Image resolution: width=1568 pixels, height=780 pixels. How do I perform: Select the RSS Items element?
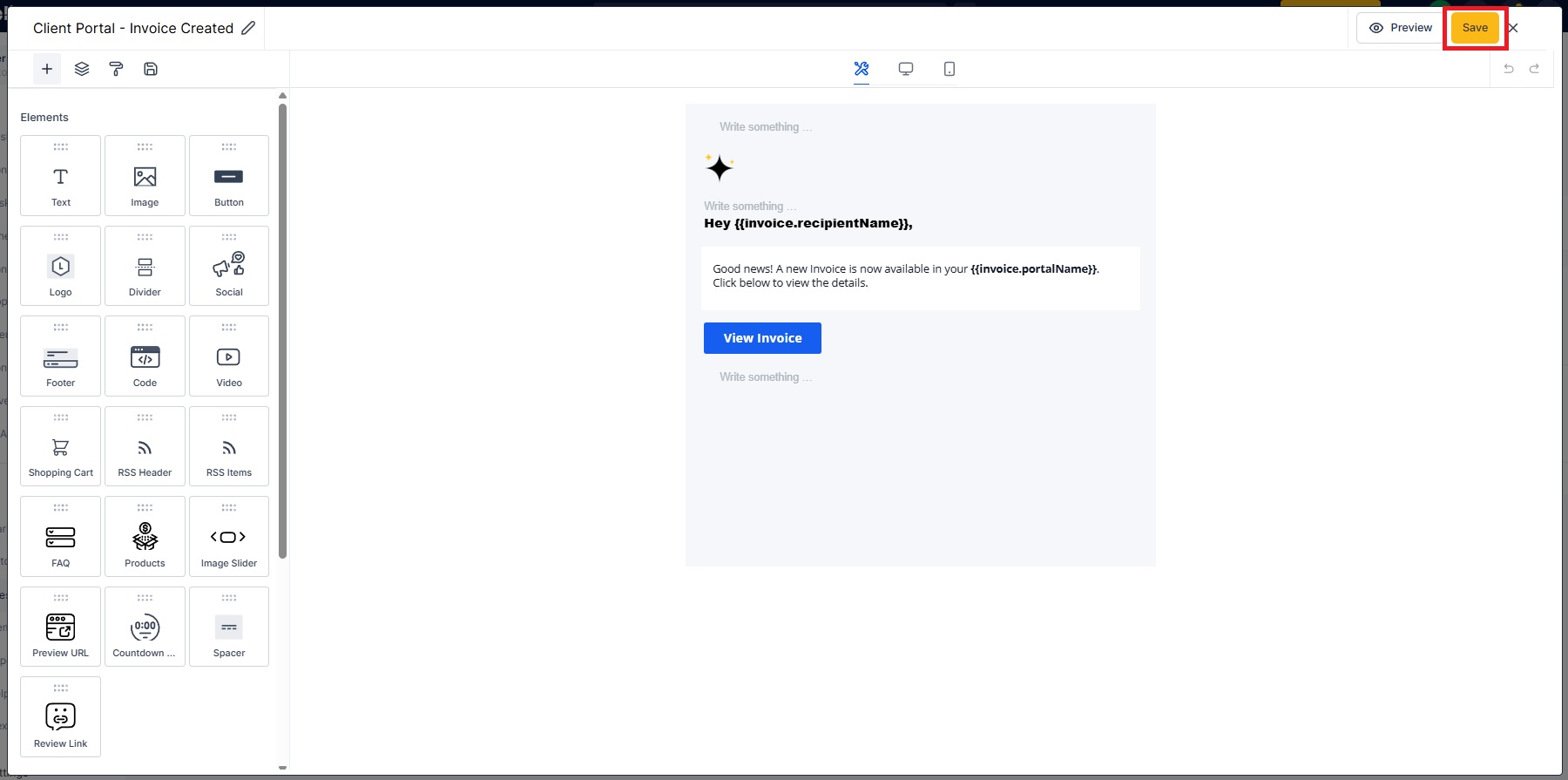click(x=229, y=446)
